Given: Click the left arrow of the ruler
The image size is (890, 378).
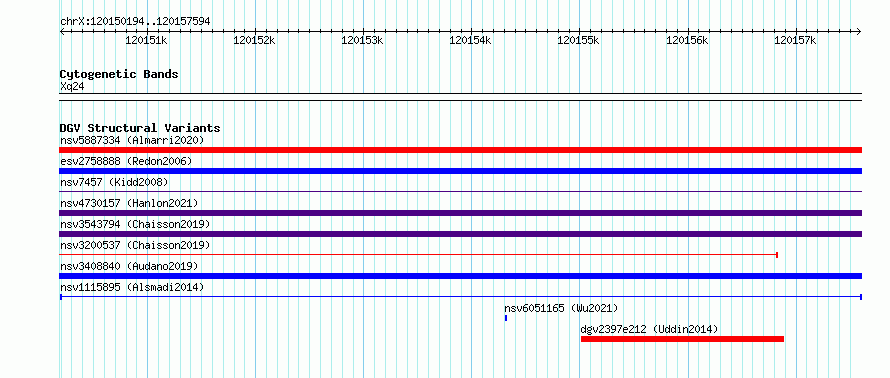Looking at the screenshot, I should tap(62, 31).
